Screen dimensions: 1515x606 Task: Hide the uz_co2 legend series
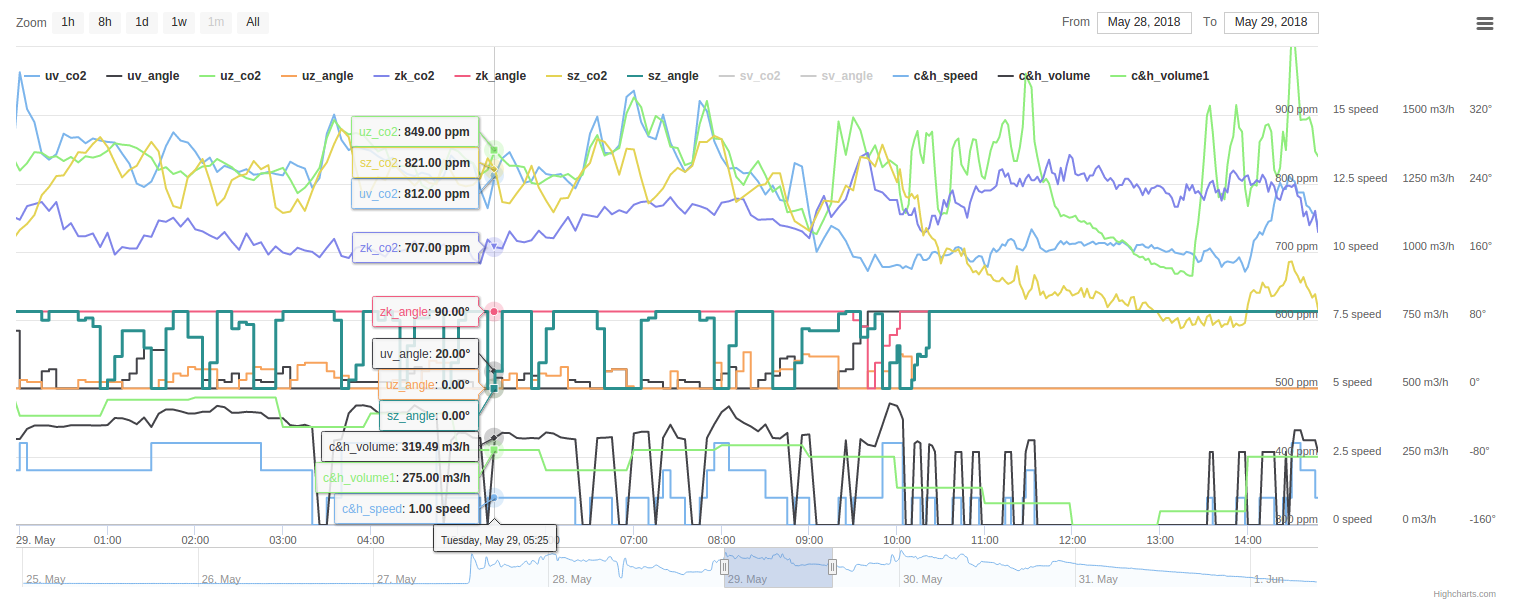[x=230, y=76]
